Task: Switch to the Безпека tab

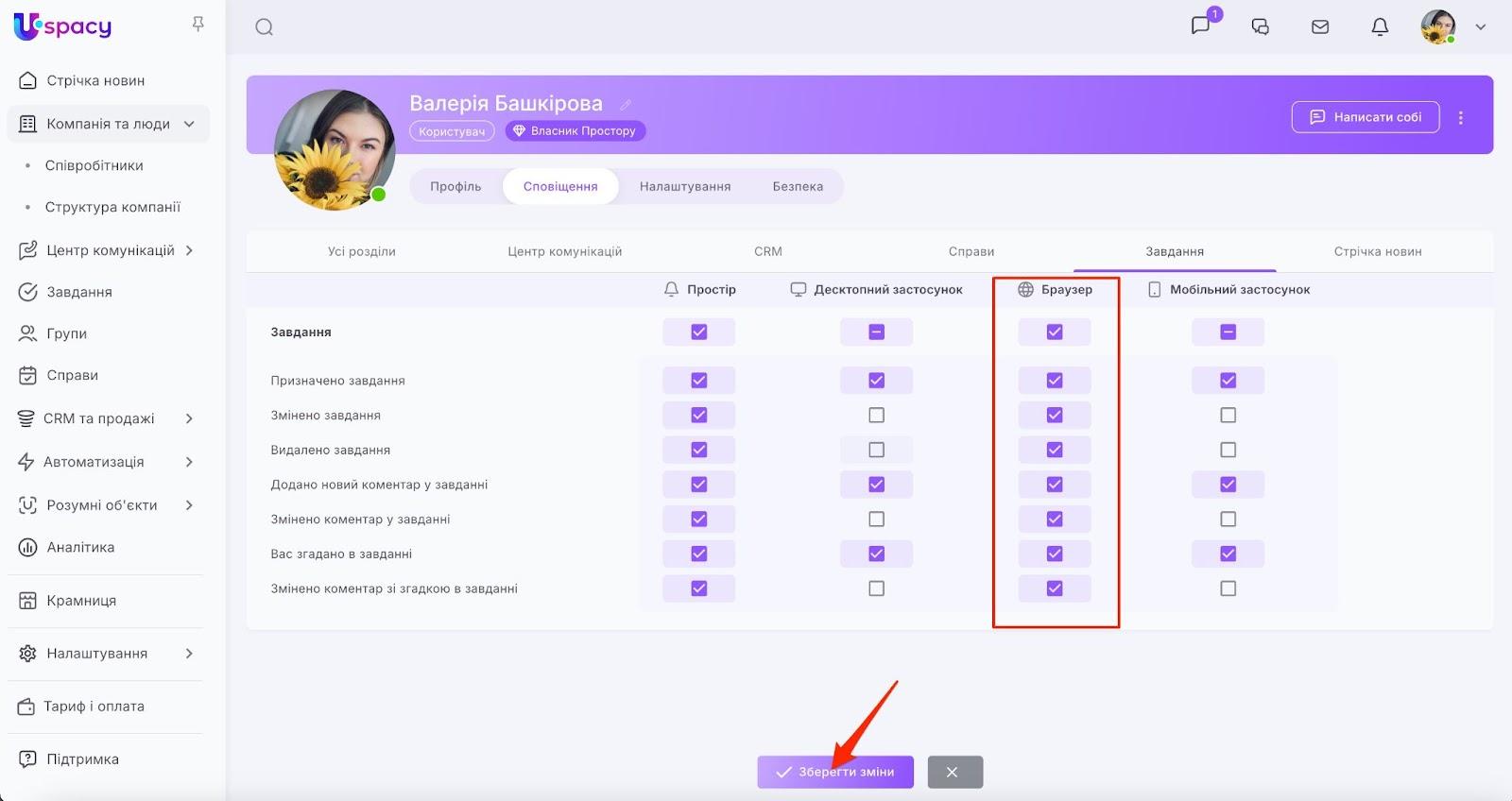Action: (x=798, y=186)
